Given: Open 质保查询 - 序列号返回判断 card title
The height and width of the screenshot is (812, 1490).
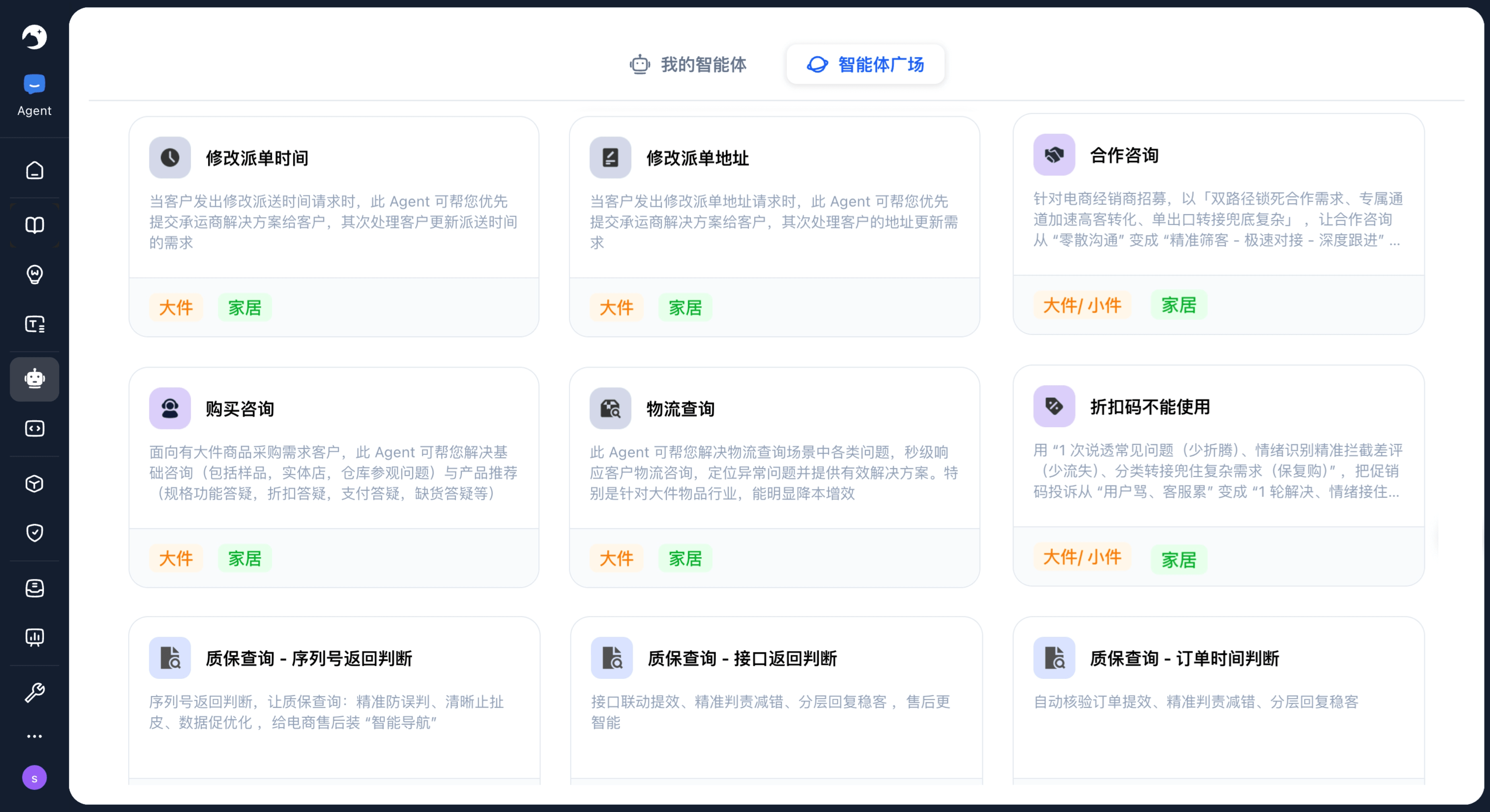Looking at the screenshot, I should (x=309, y=658).
